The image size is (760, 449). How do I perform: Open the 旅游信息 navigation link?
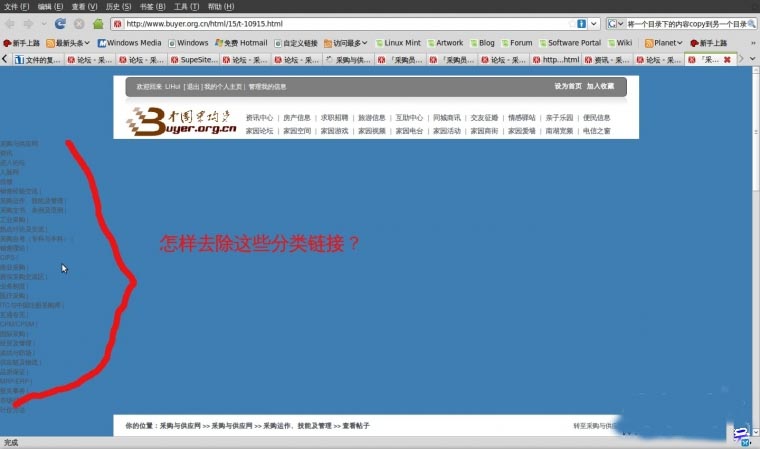[x=372, y=118]
